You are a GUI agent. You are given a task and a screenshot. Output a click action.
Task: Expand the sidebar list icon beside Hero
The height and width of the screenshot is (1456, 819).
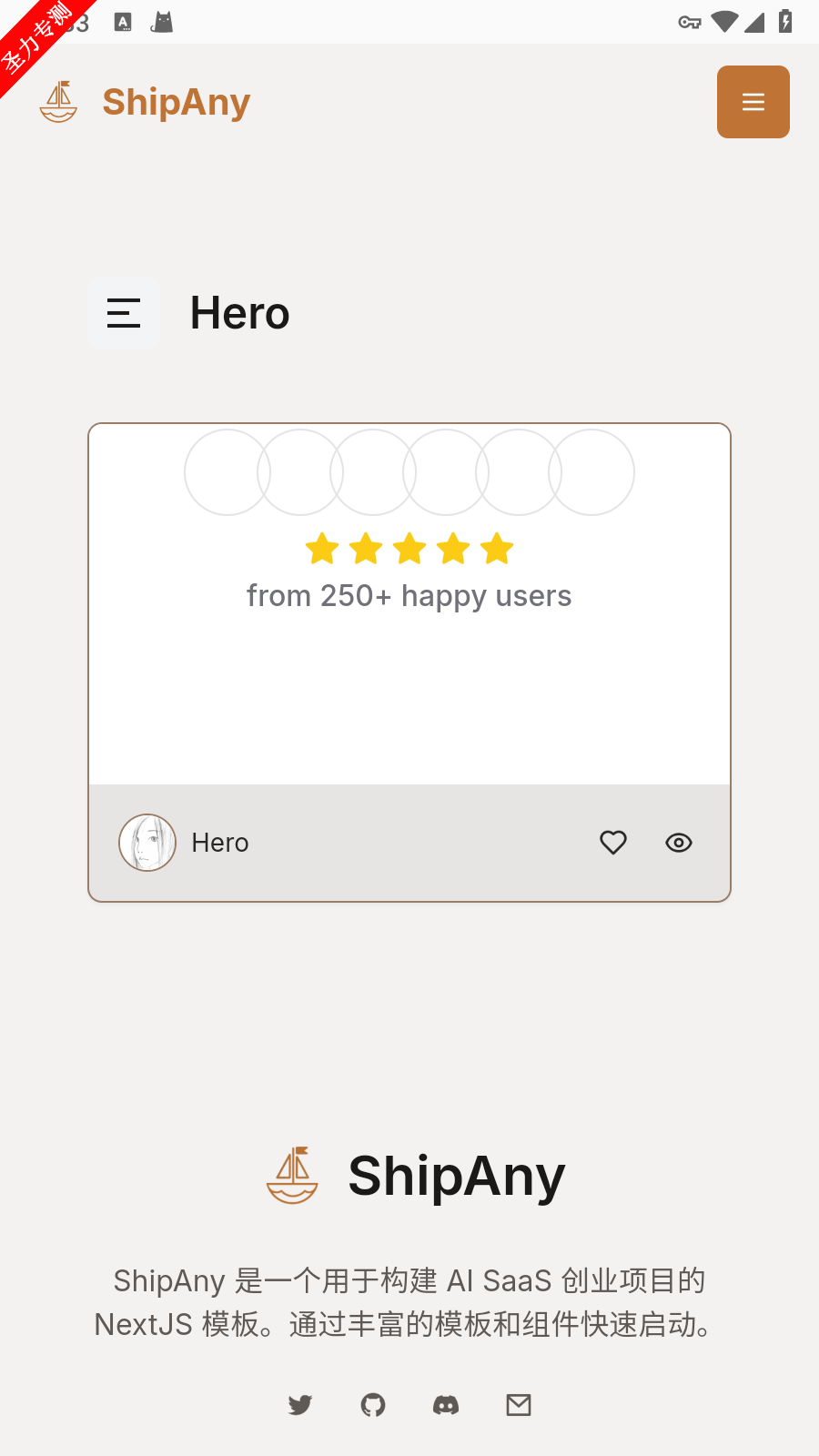(124, 313)
